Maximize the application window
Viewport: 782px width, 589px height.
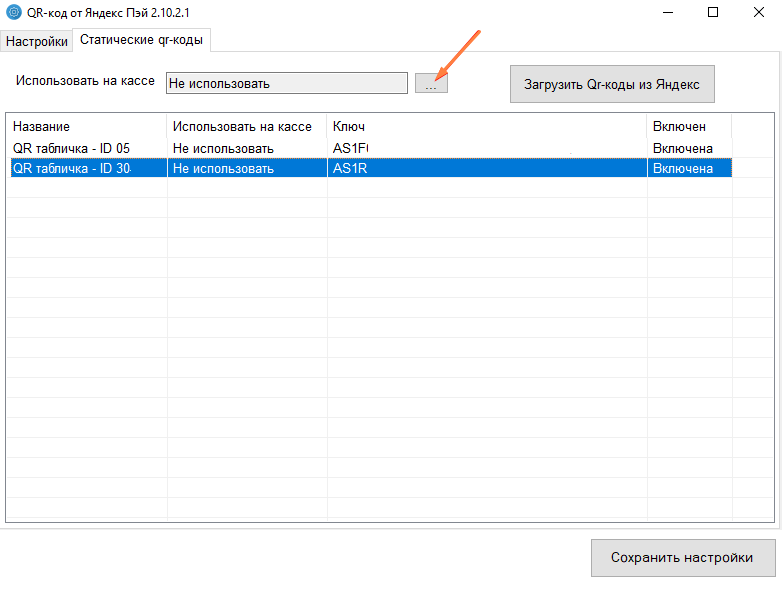tap(713, 12)
